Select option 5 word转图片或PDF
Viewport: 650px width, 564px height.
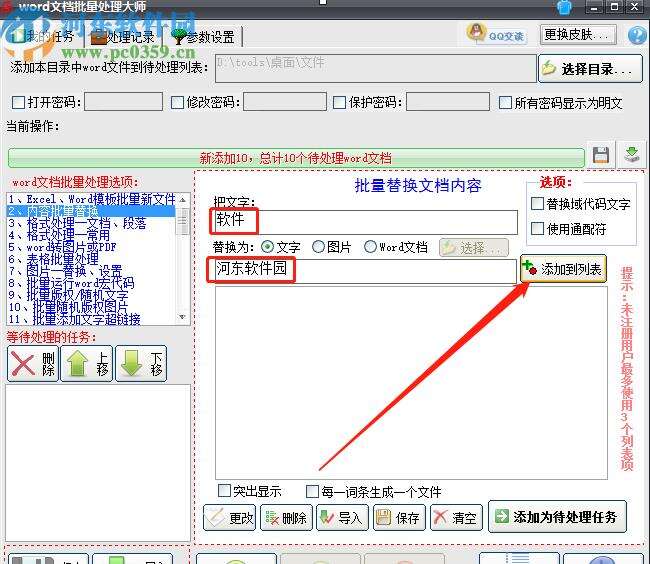91,247
